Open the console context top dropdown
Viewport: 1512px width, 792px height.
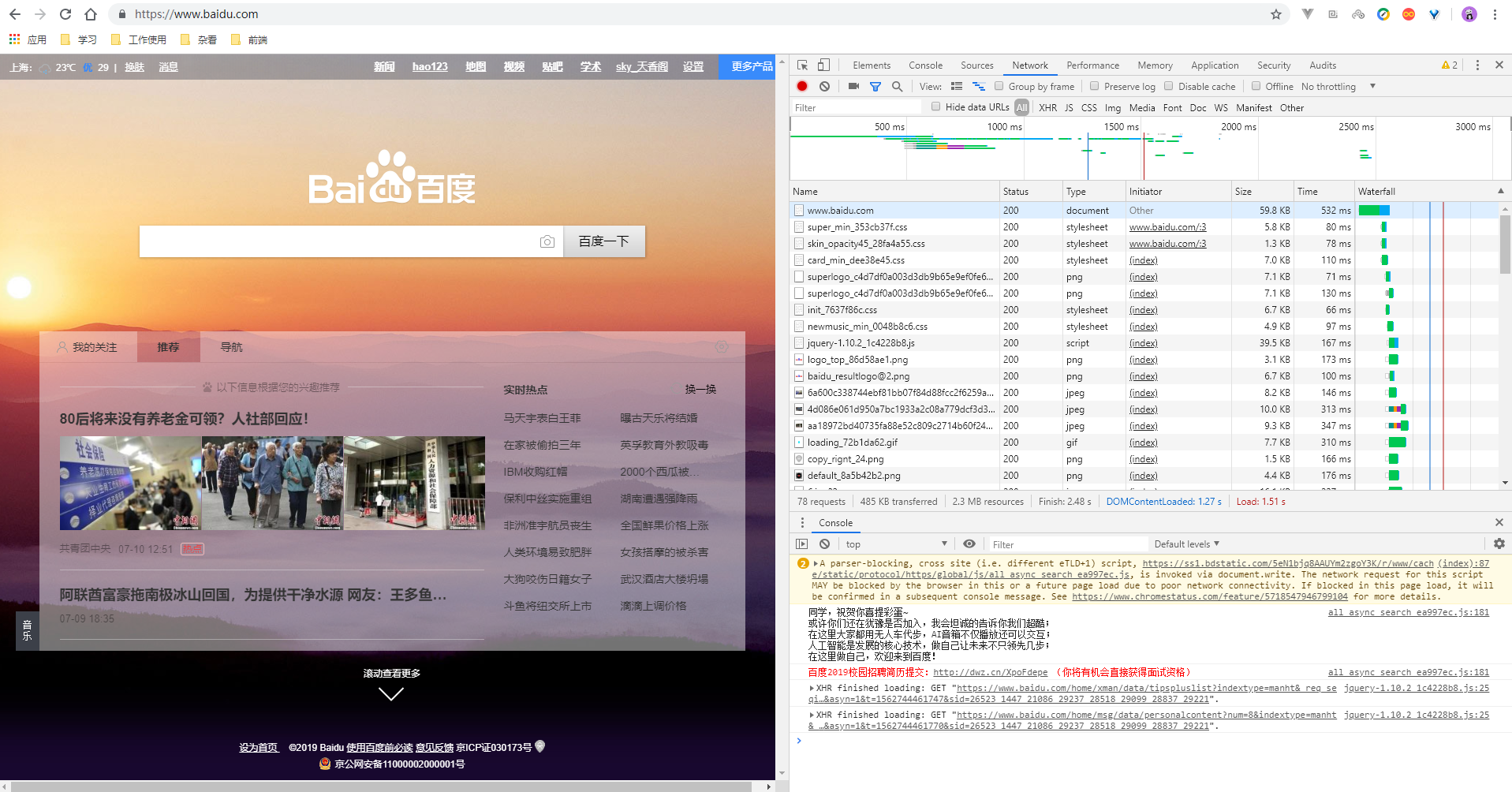pyautogui.click(x=896, y=544)
